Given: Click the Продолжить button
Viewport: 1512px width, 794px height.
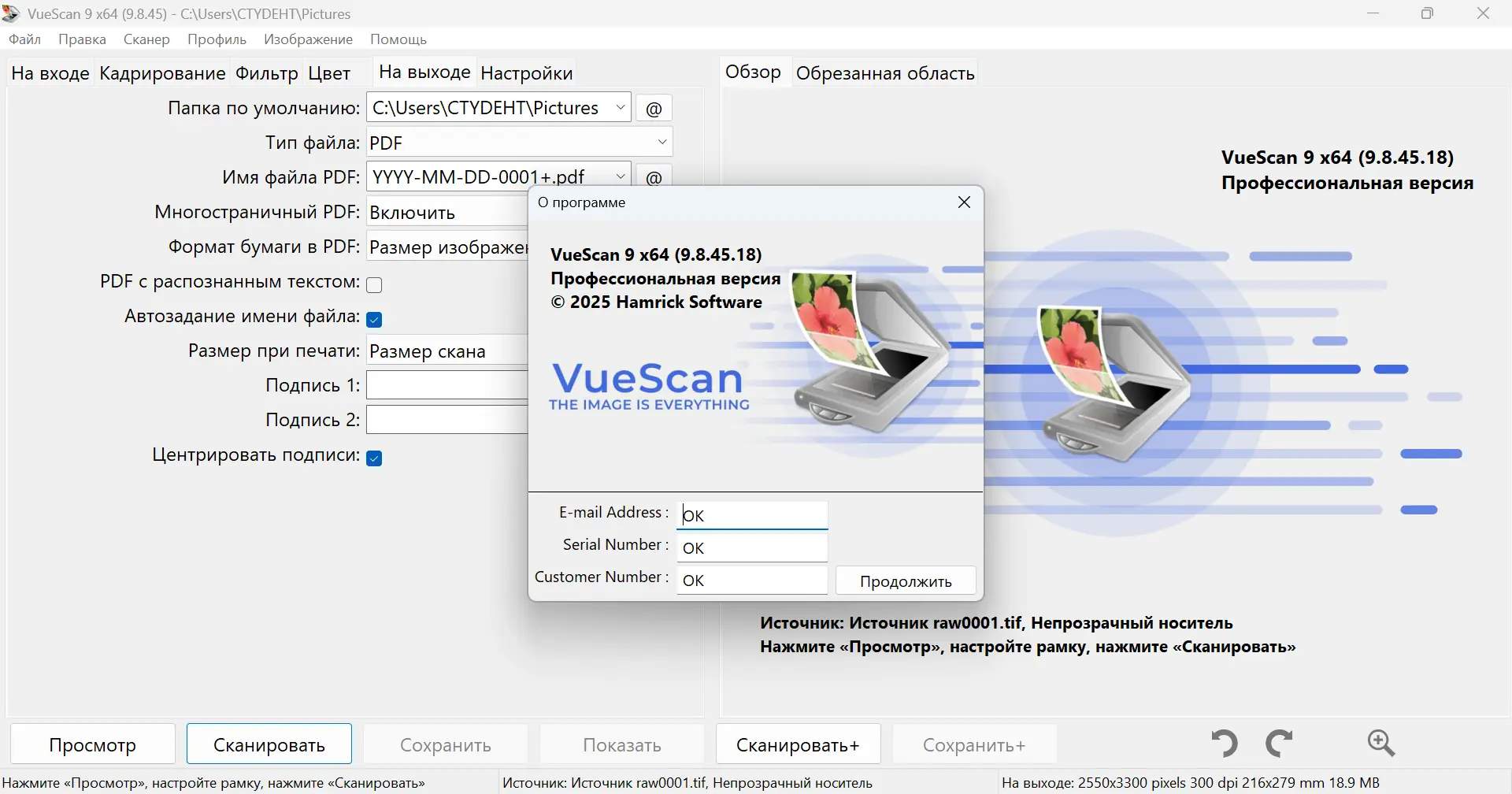Looking at the screenshot, I should tap(906, 581).
